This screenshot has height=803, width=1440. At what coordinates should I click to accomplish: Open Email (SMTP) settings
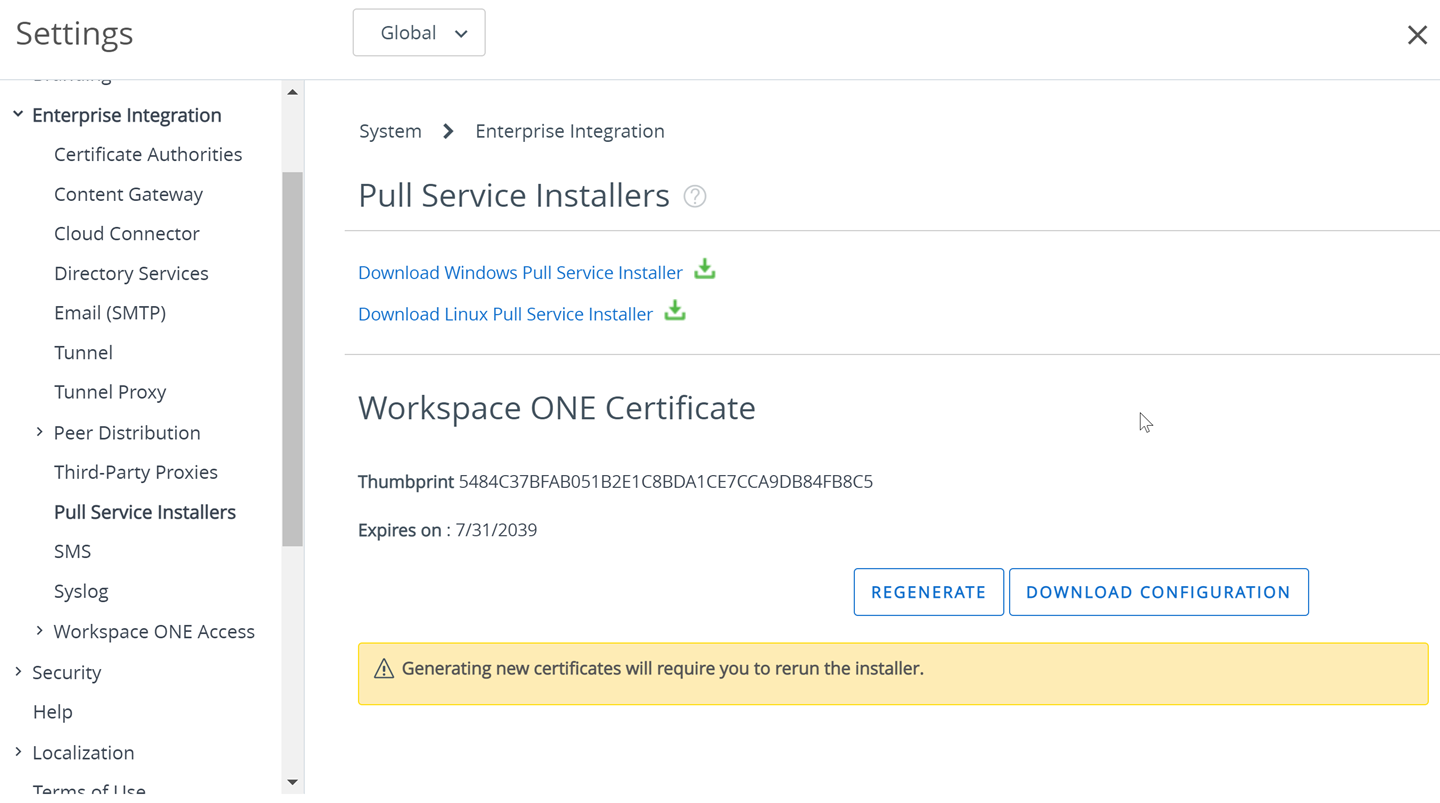(x=110, y=313)
